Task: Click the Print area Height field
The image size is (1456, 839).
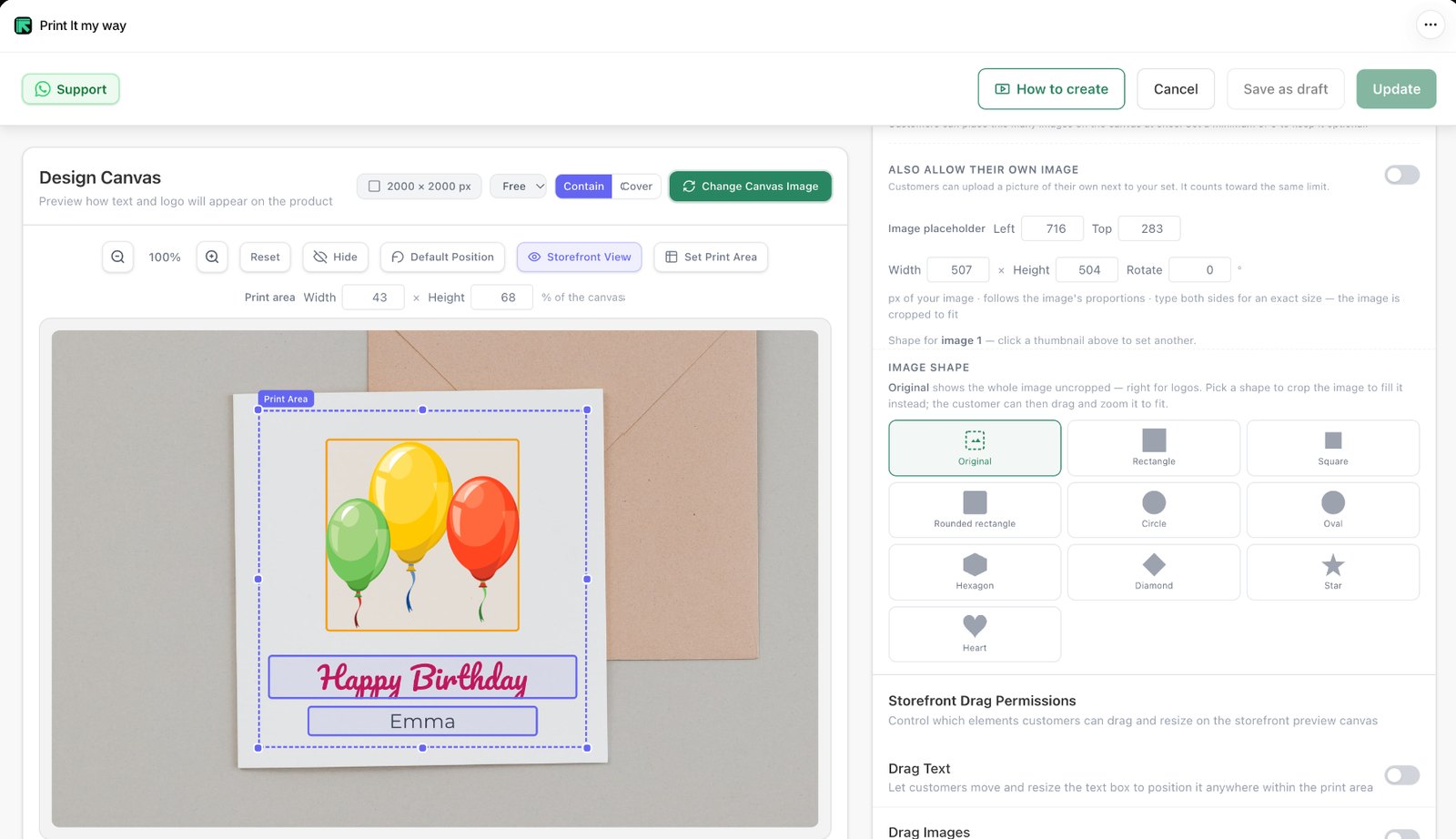Action: [x=501, y=297]
